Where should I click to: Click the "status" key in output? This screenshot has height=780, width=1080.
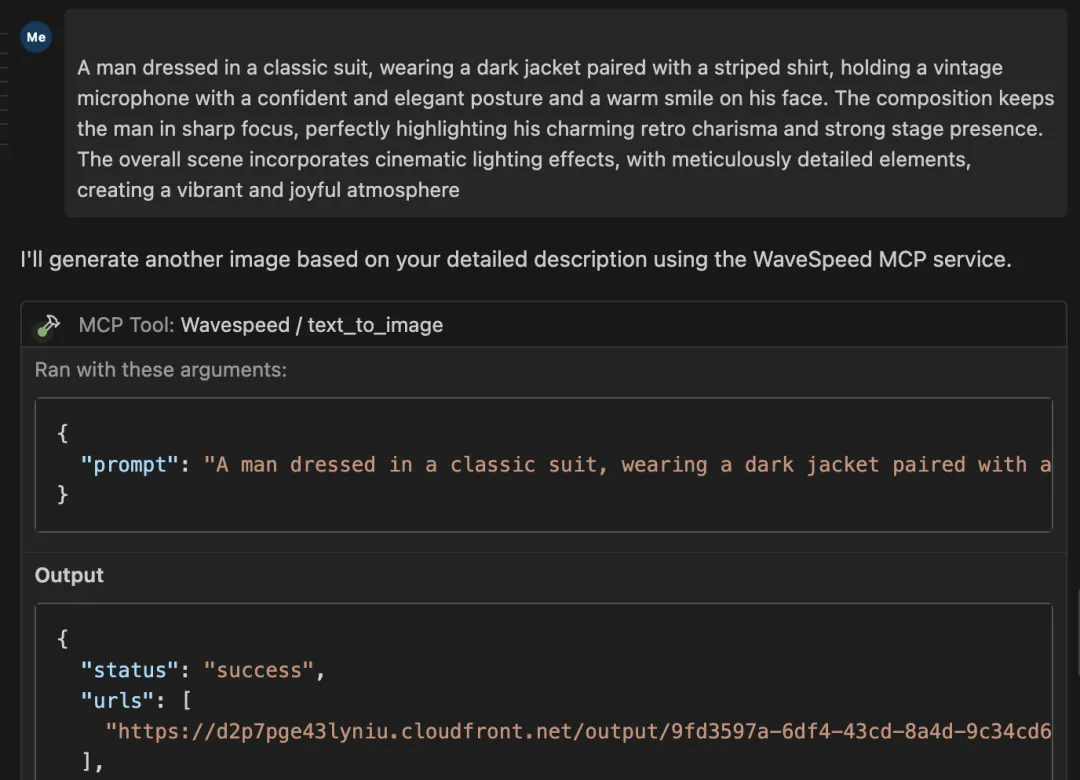129,670
